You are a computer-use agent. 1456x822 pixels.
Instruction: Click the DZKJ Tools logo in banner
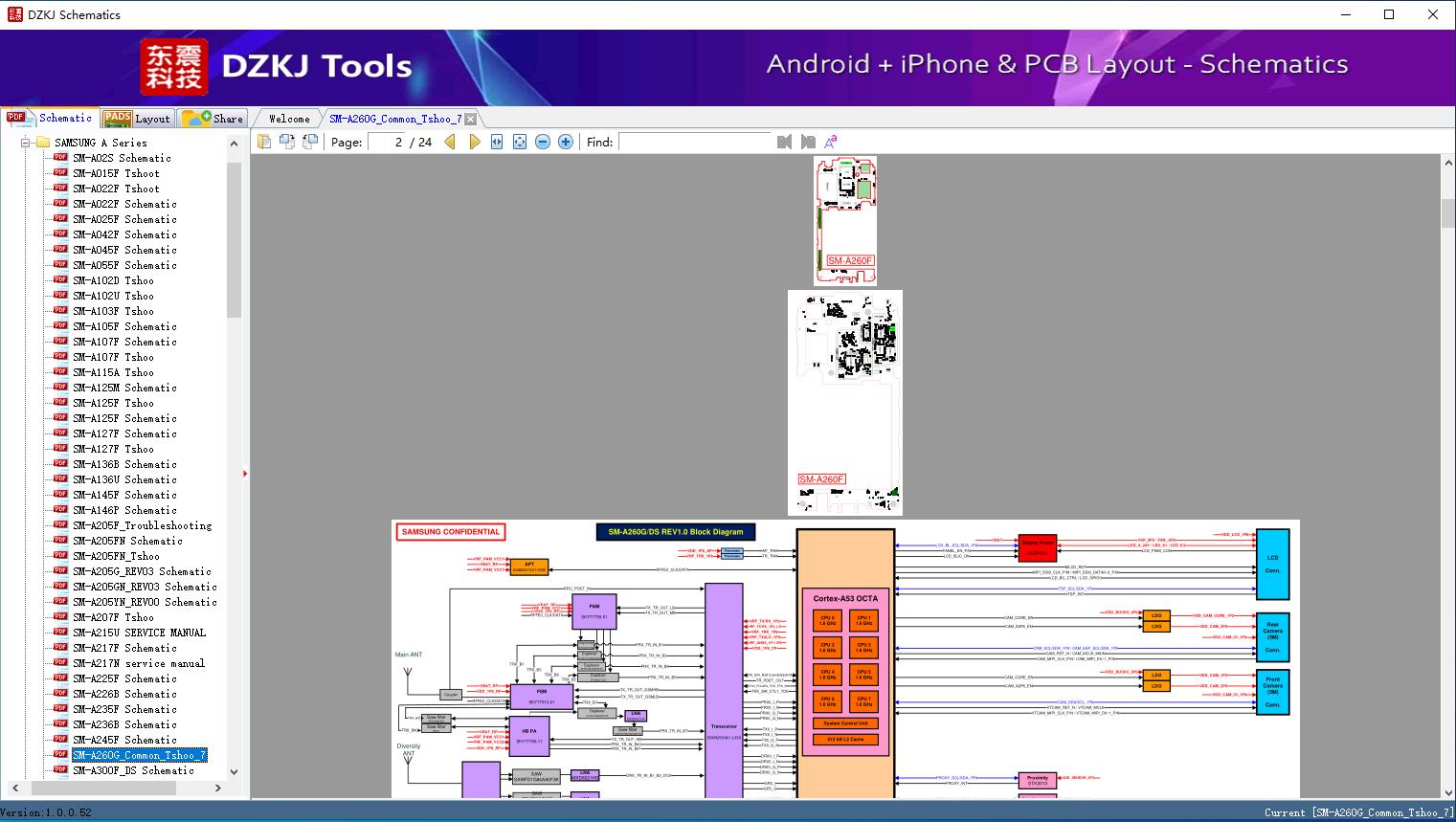coord(278,67)
